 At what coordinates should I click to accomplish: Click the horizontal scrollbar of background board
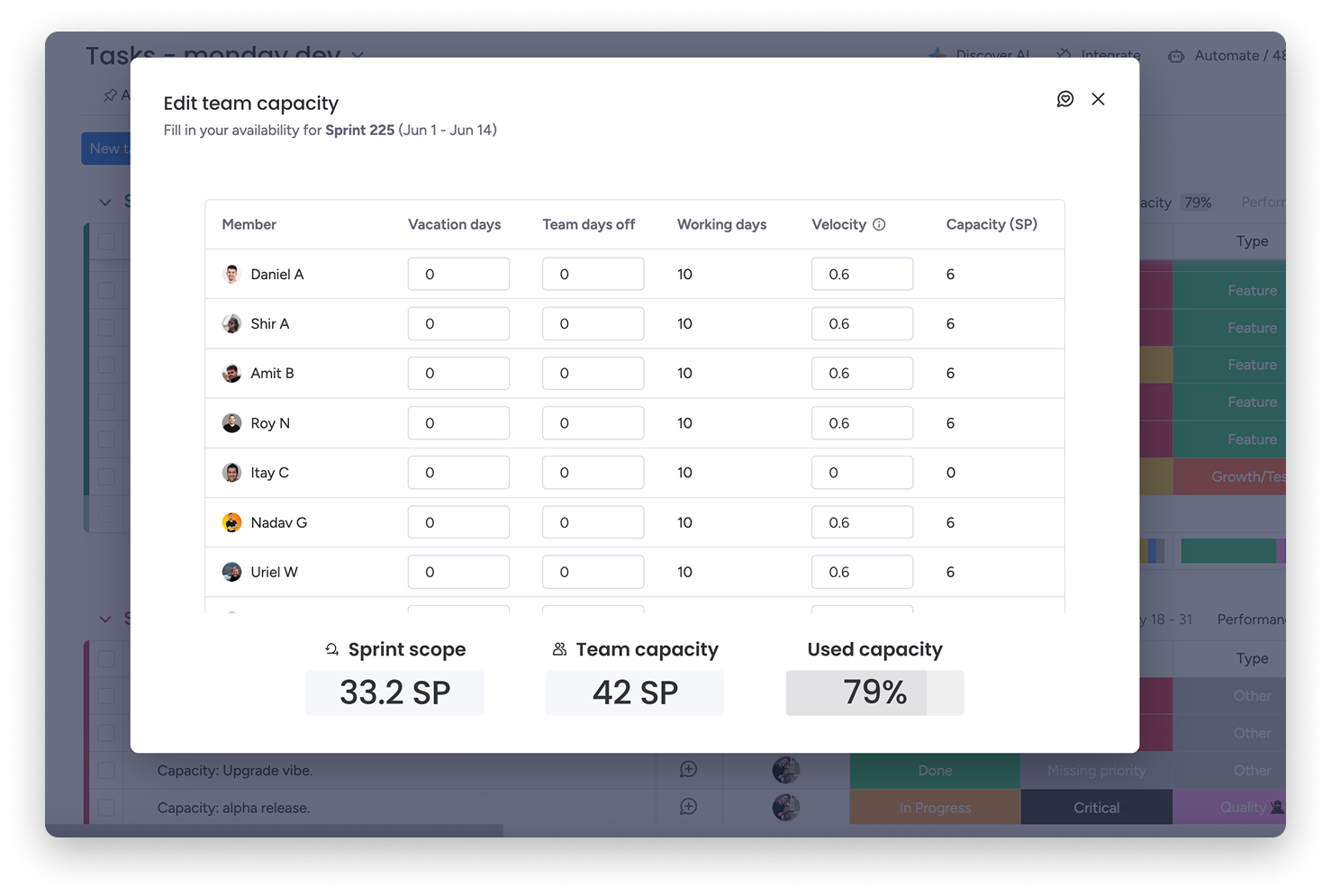[x=274, y=830]
